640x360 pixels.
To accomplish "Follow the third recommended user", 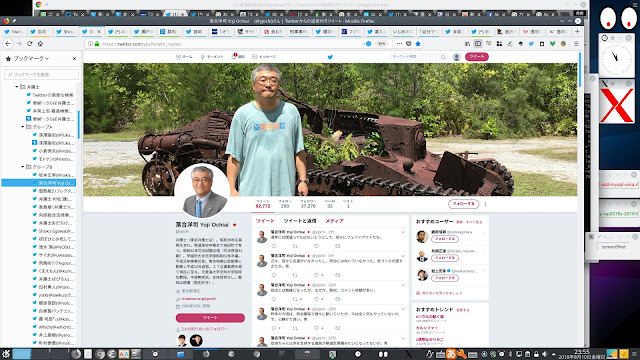I will click(x=444, y=278).
